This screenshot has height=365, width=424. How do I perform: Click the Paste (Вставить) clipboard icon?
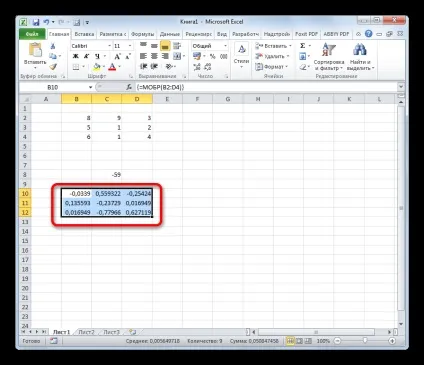click(35, 50)
